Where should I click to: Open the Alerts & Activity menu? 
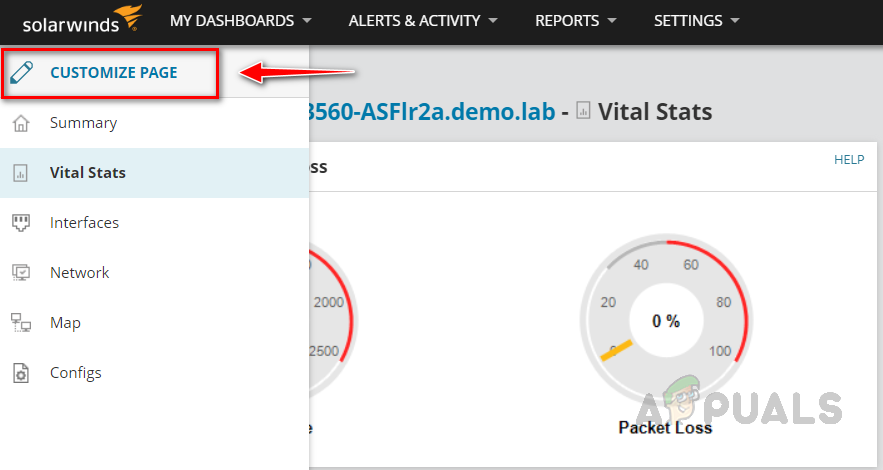click(x=423, y=21)
